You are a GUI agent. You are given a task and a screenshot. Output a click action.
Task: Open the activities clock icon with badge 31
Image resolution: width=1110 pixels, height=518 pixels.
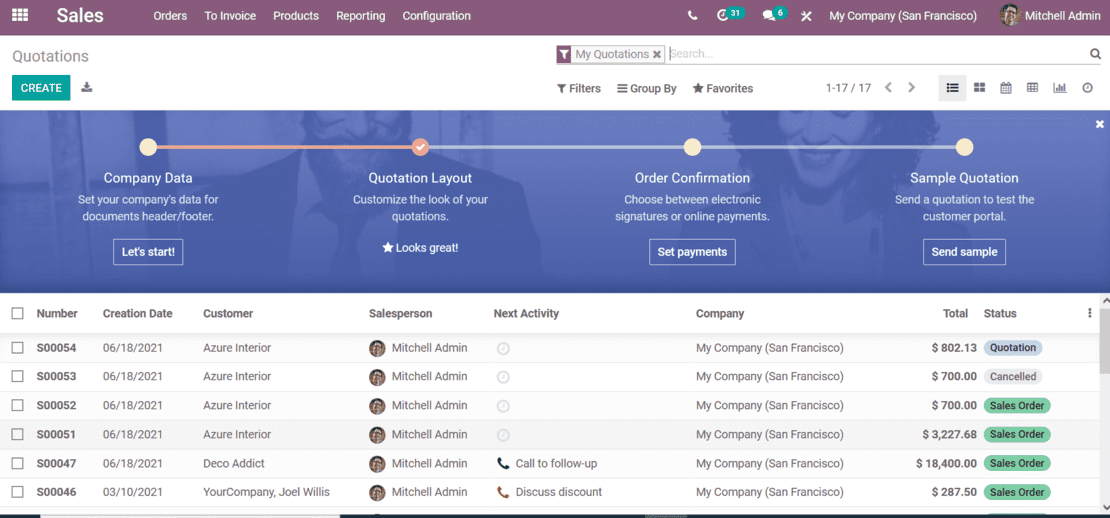point(724,16)
